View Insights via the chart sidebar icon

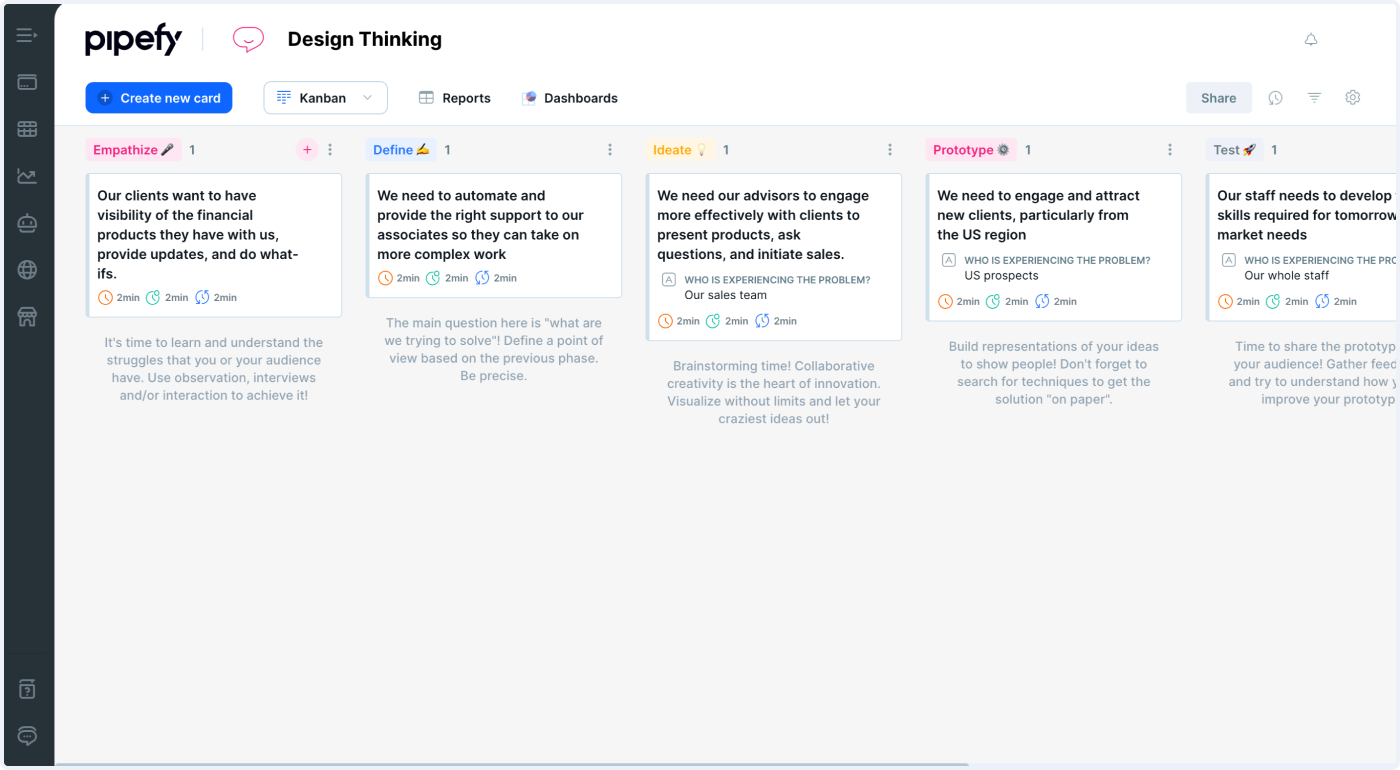tap(27, 175)
